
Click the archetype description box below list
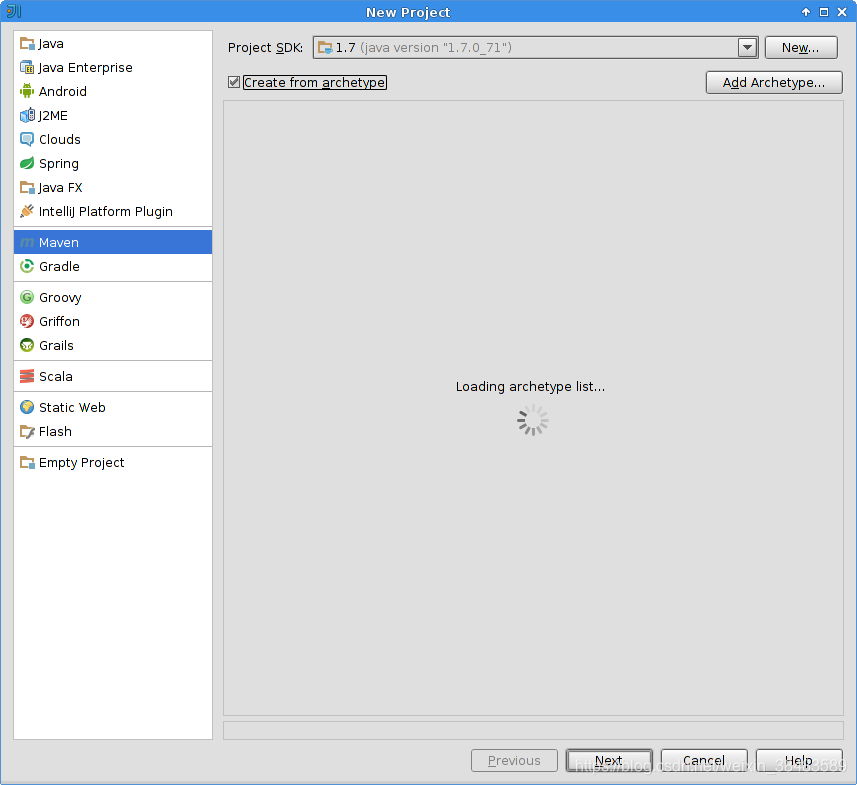(x=533, y=730)
